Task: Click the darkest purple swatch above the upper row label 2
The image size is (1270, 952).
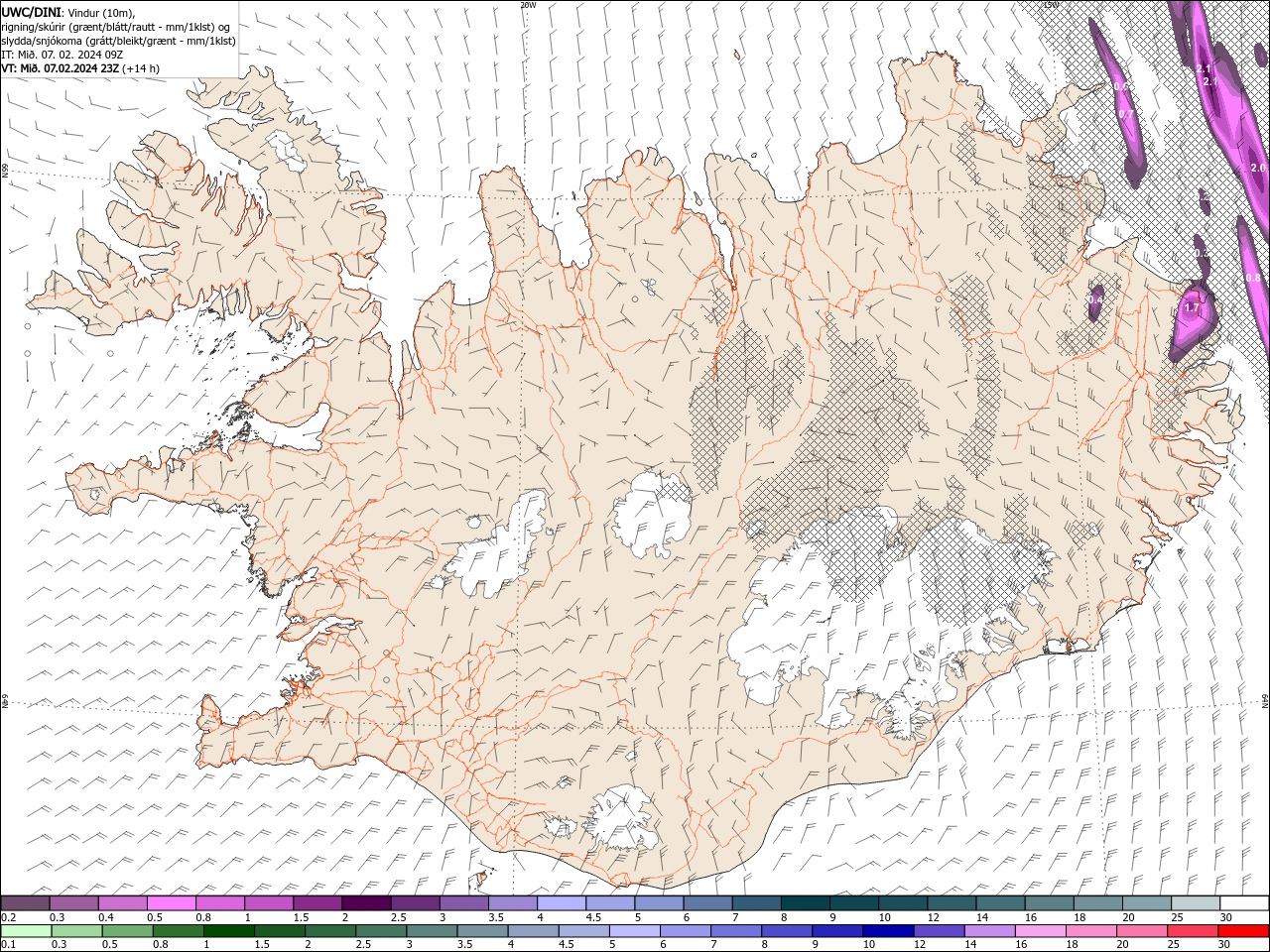Action: [366, 903]
